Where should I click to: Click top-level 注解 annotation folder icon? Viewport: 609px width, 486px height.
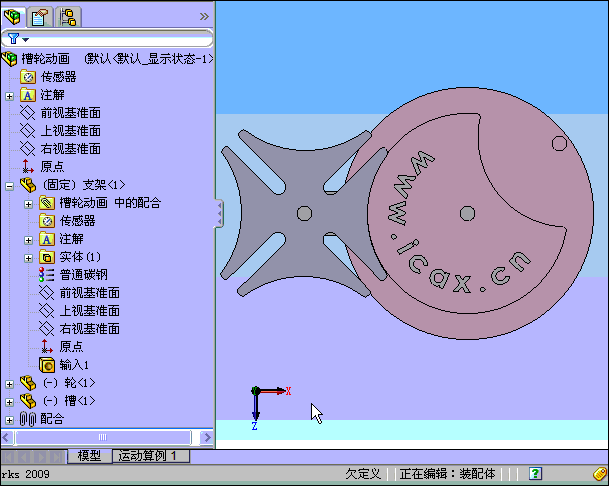[28, 95]
